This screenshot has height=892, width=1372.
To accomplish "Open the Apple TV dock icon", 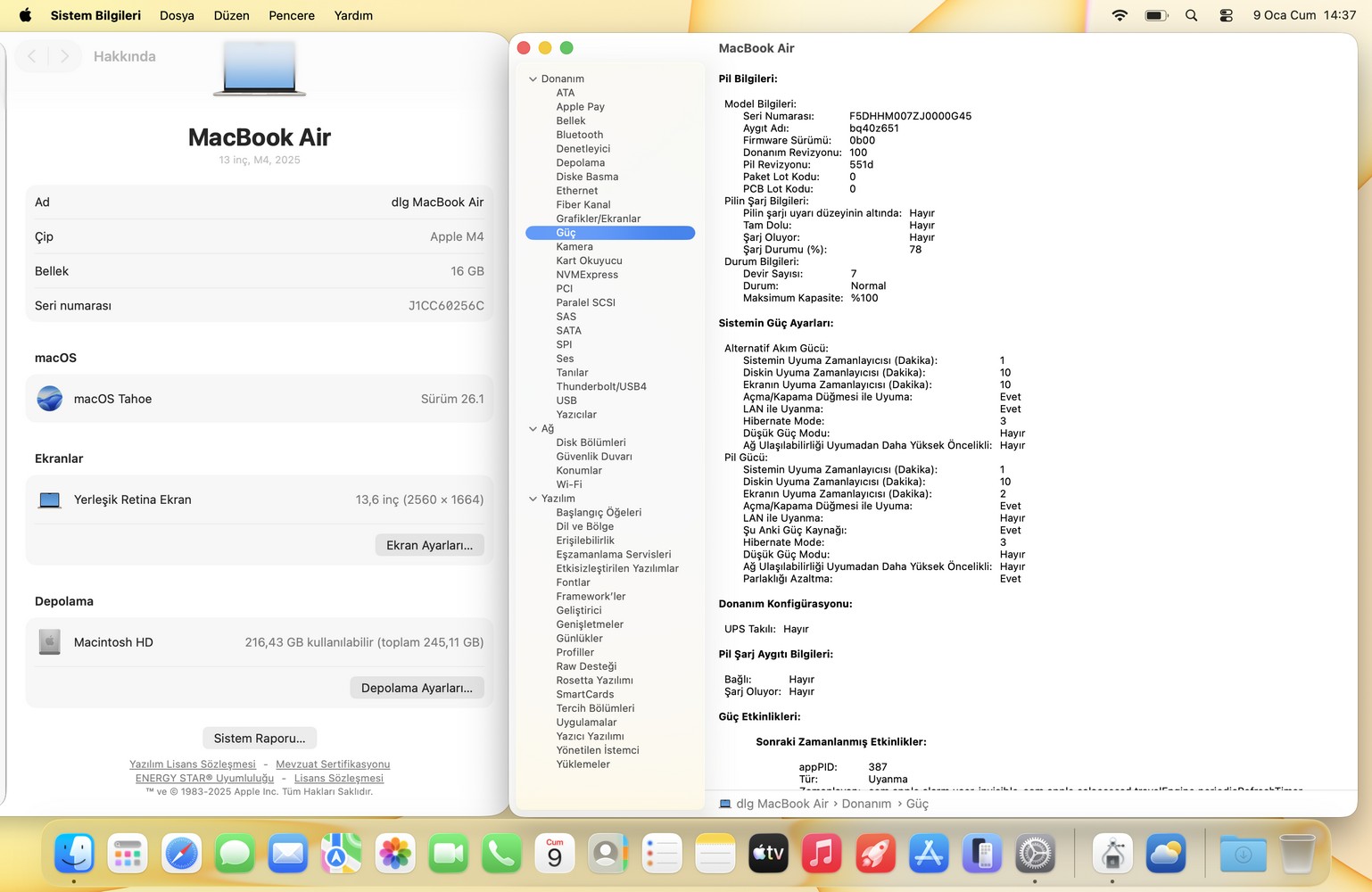I will click(x=768, y=855).
